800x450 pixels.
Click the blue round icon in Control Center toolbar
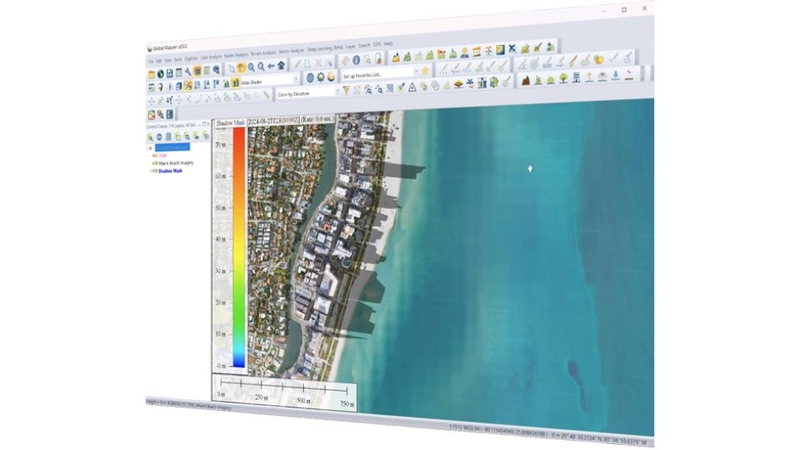tap(159, 137)
